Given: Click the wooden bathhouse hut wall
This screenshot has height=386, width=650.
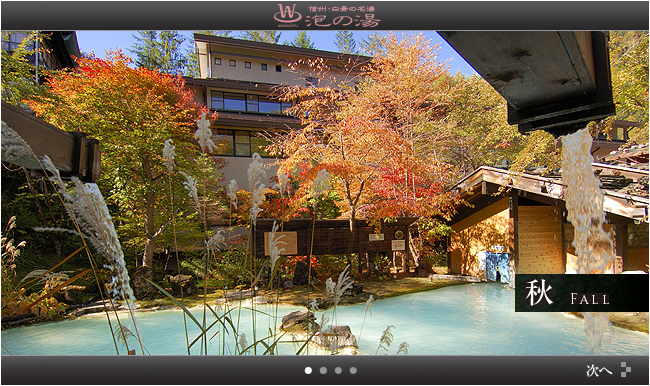Looking at the screenshot, I should coord(539,240).
